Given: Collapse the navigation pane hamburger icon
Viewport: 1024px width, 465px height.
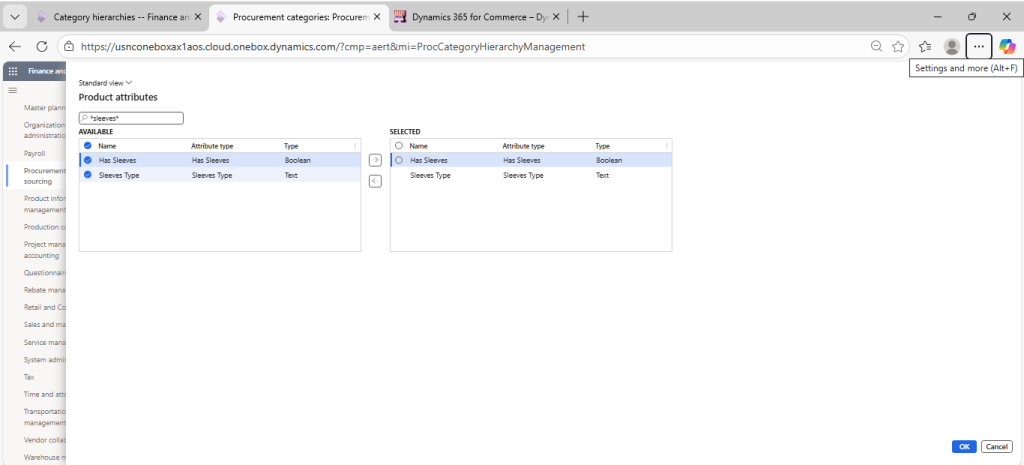Looking at the screenshot, I should (x=13, y=90).
